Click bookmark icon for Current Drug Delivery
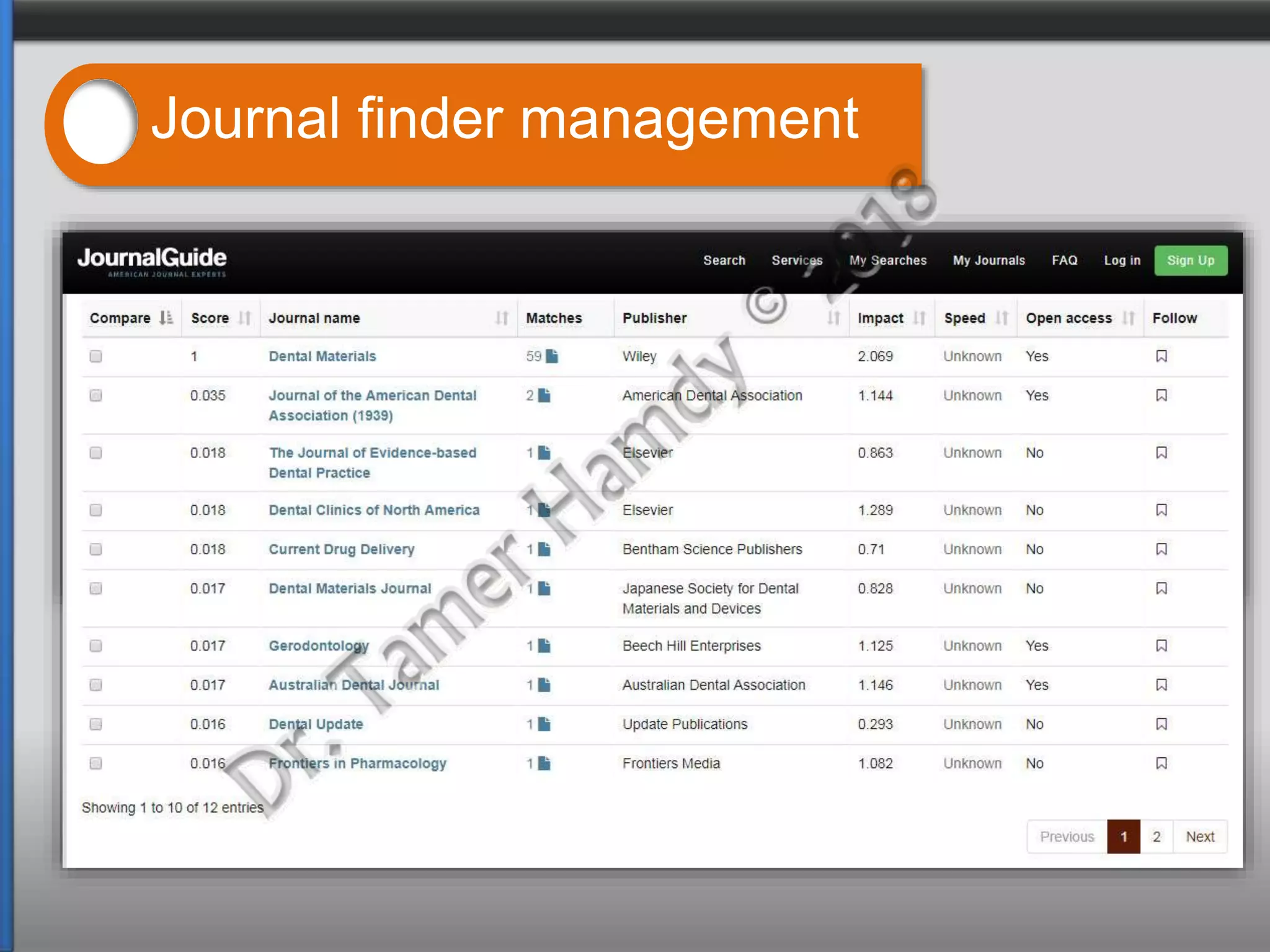The width and height of the screenshot is (1270, 952). pyautogui.click(x=1161, y=549)
